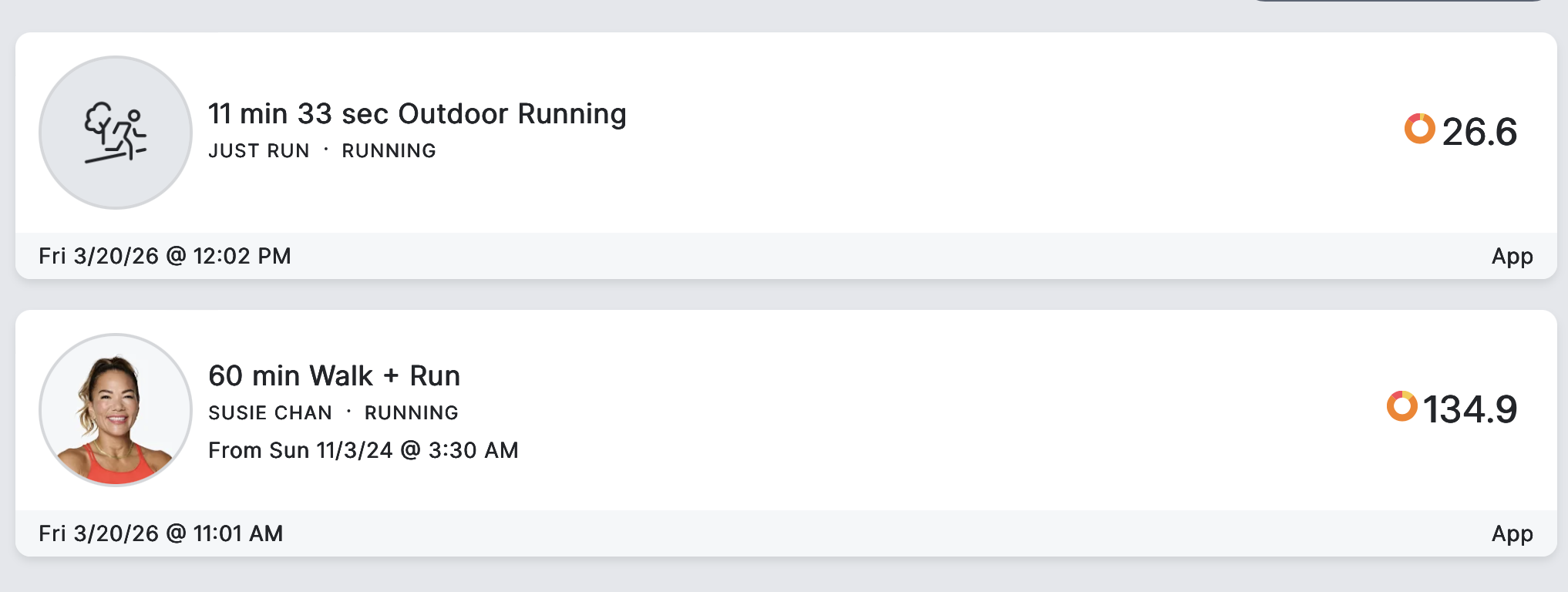The width and height of the screenshot is (1568, 592).
Task: Select the 134.9 score value
Action: (x=1469, y=409)
